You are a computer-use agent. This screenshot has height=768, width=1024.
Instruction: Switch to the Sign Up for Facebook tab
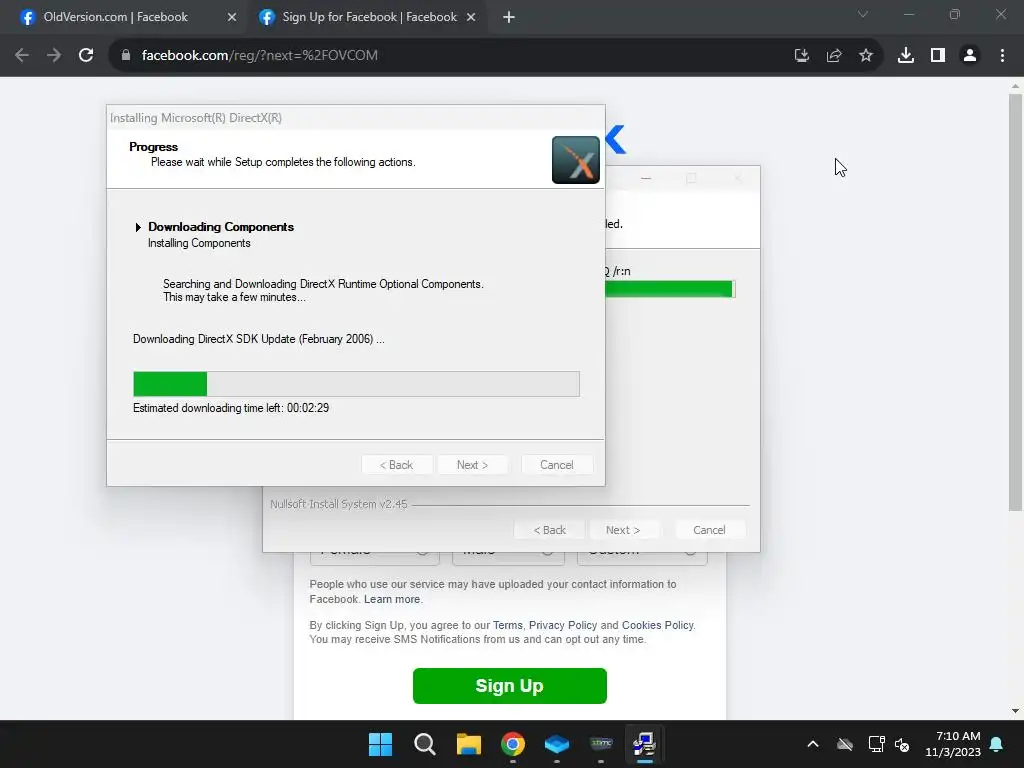click(367, 18)
